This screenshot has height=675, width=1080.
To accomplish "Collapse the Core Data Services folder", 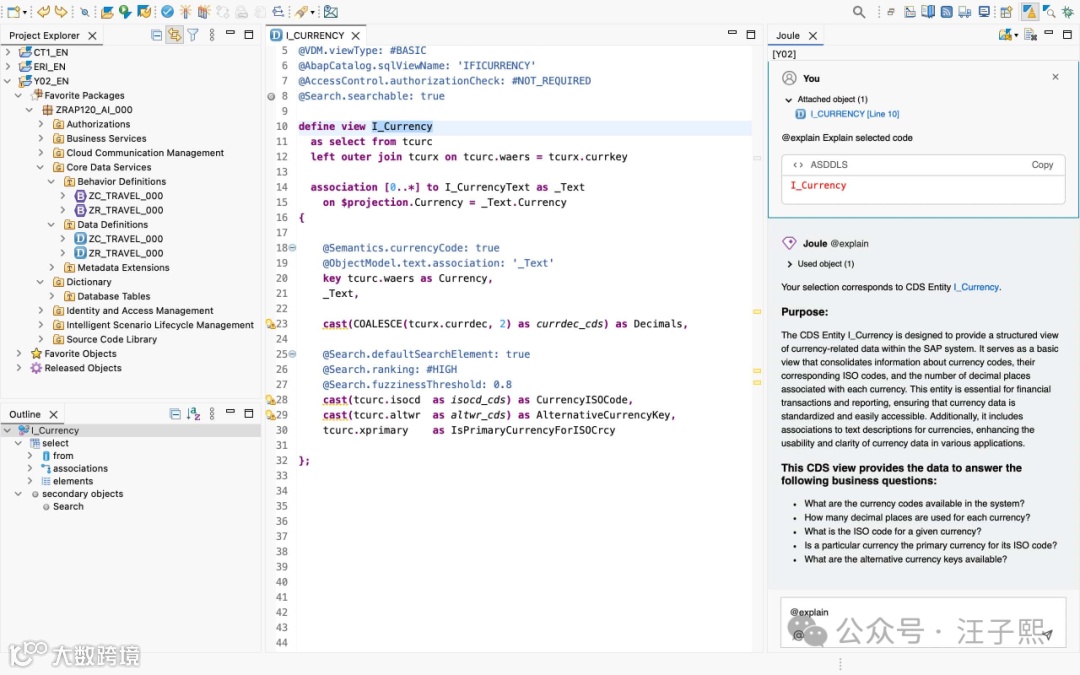I will [40, 167].
